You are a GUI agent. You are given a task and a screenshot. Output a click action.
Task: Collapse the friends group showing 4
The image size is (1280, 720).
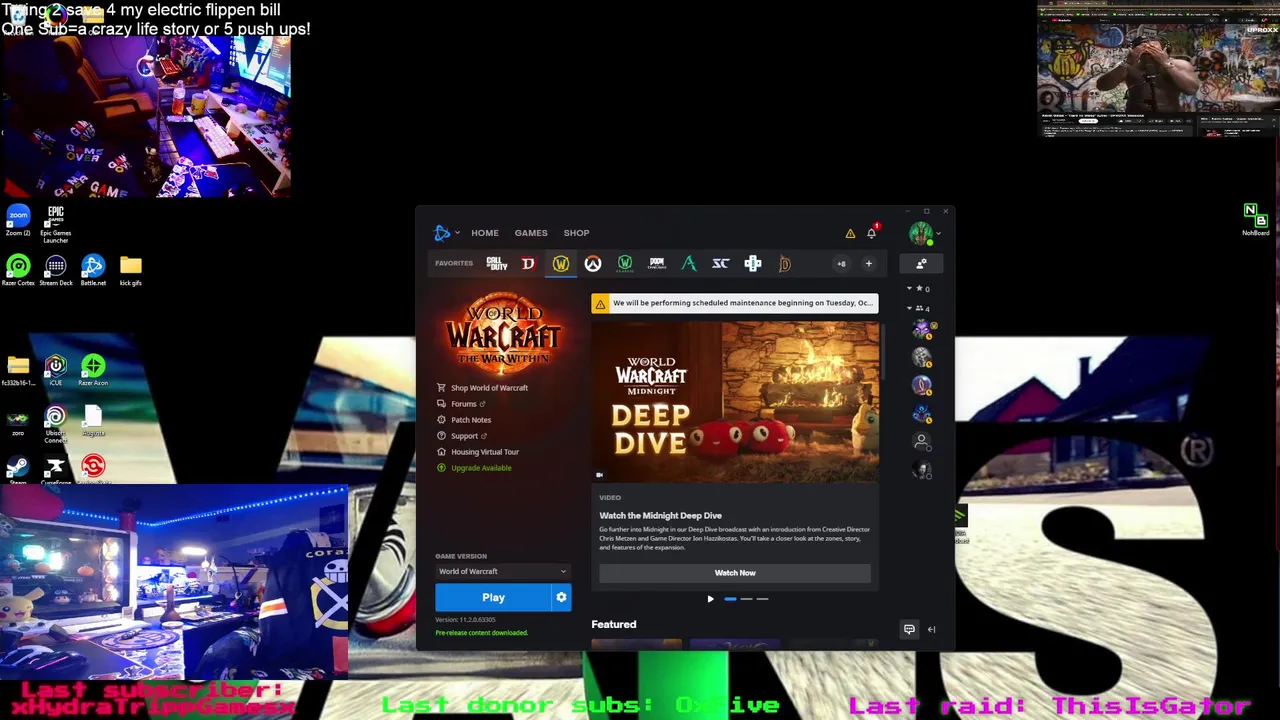[918, 309]
